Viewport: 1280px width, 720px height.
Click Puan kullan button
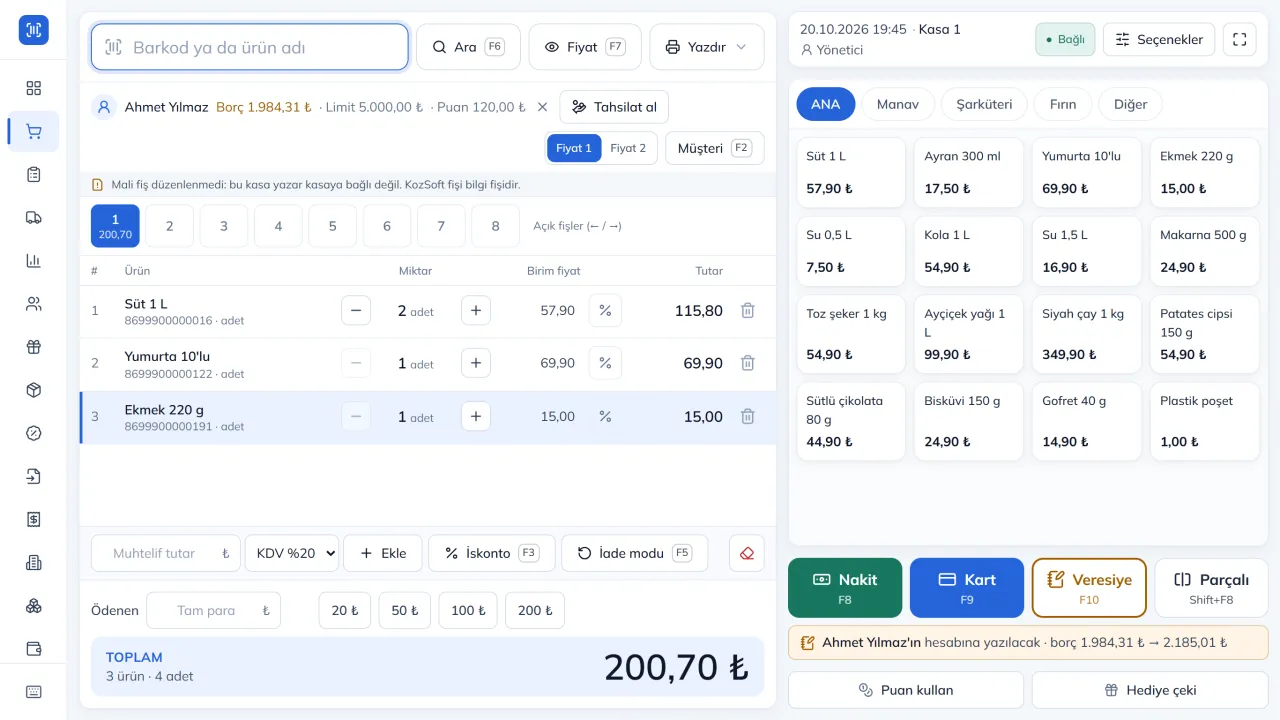pos(906,690)
